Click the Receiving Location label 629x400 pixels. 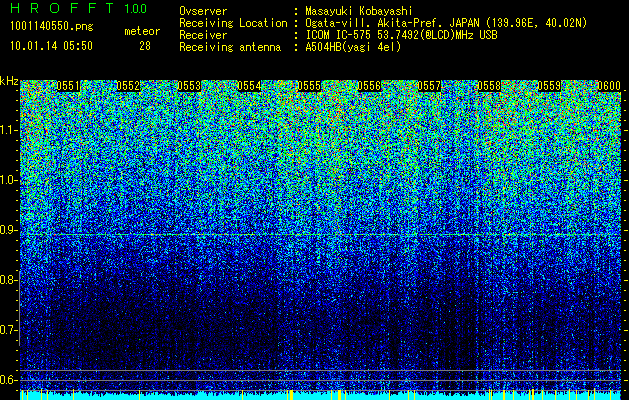(233, 23)
